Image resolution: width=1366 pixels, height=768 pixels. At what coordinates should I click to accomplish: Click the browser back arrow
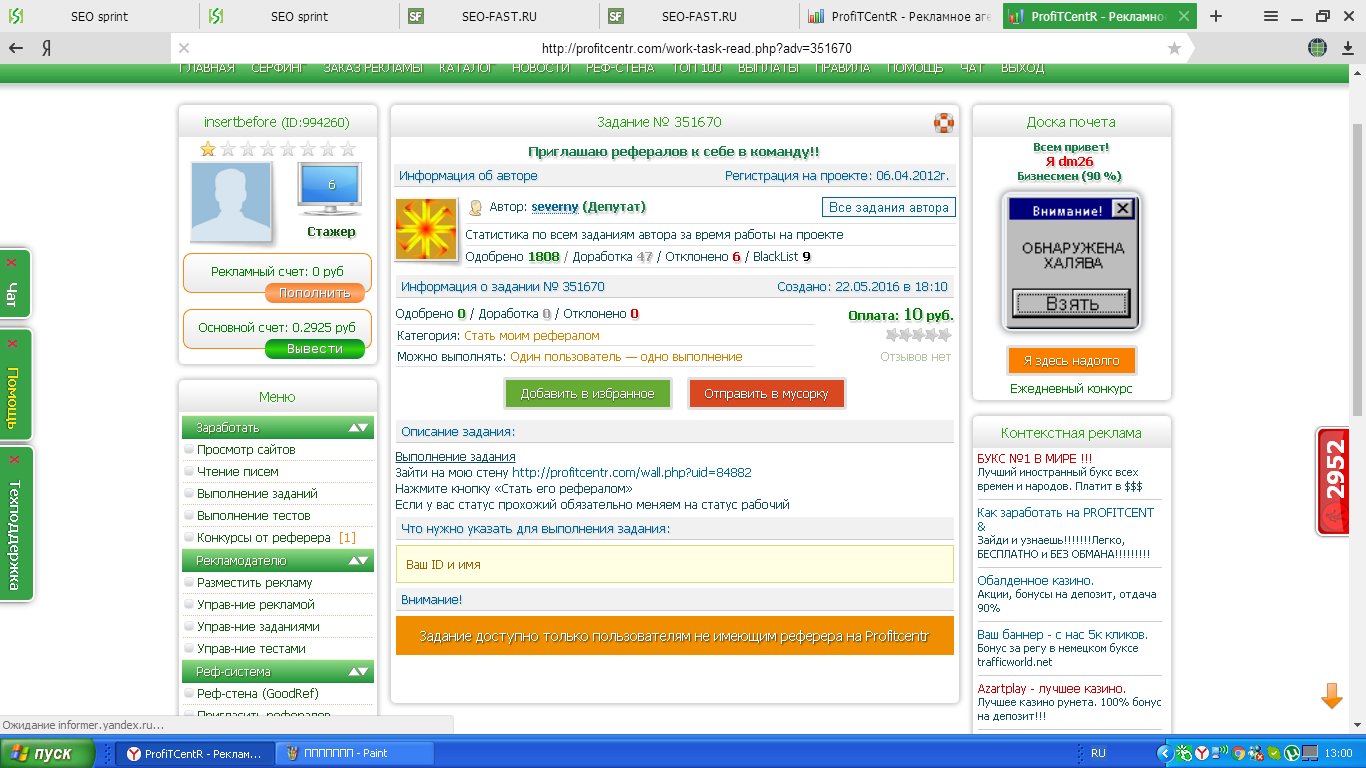pos(16,48)
